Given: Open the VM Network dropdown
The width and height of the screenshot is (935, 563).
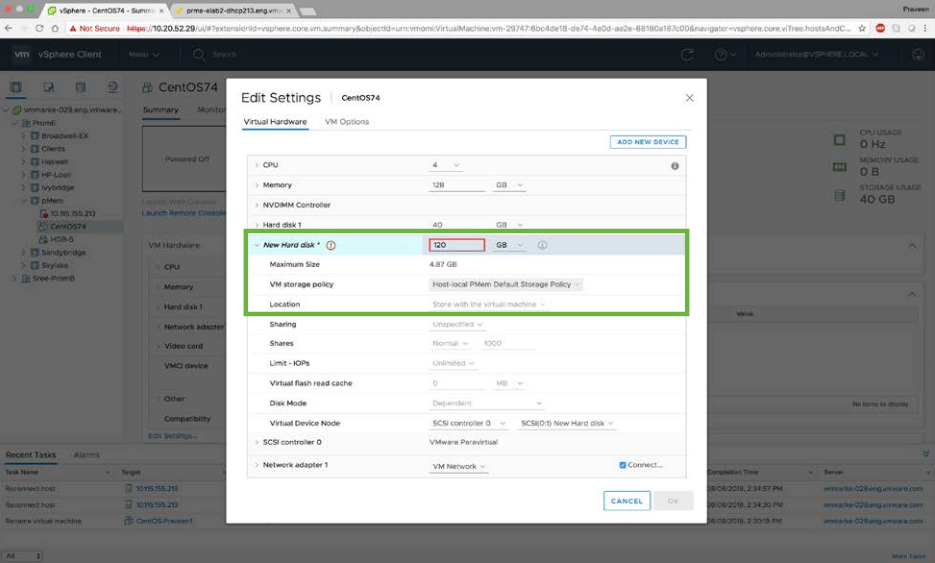Looking at the screenshot, I should click(x=458, y=466).
